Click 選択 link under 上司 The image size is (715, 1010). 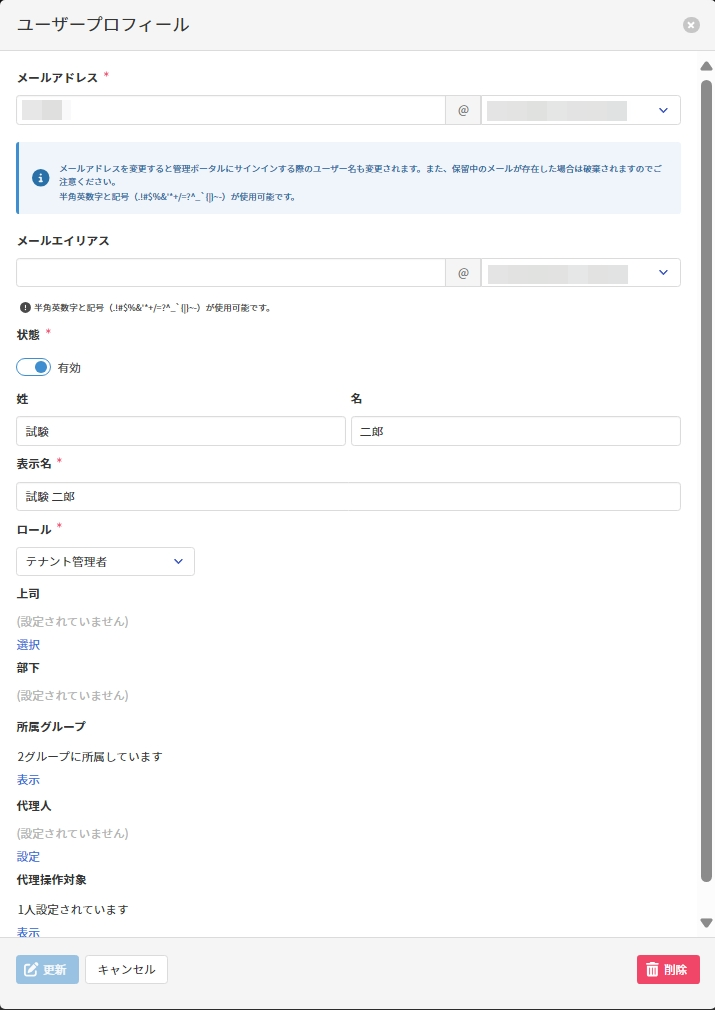click(29, 645)
